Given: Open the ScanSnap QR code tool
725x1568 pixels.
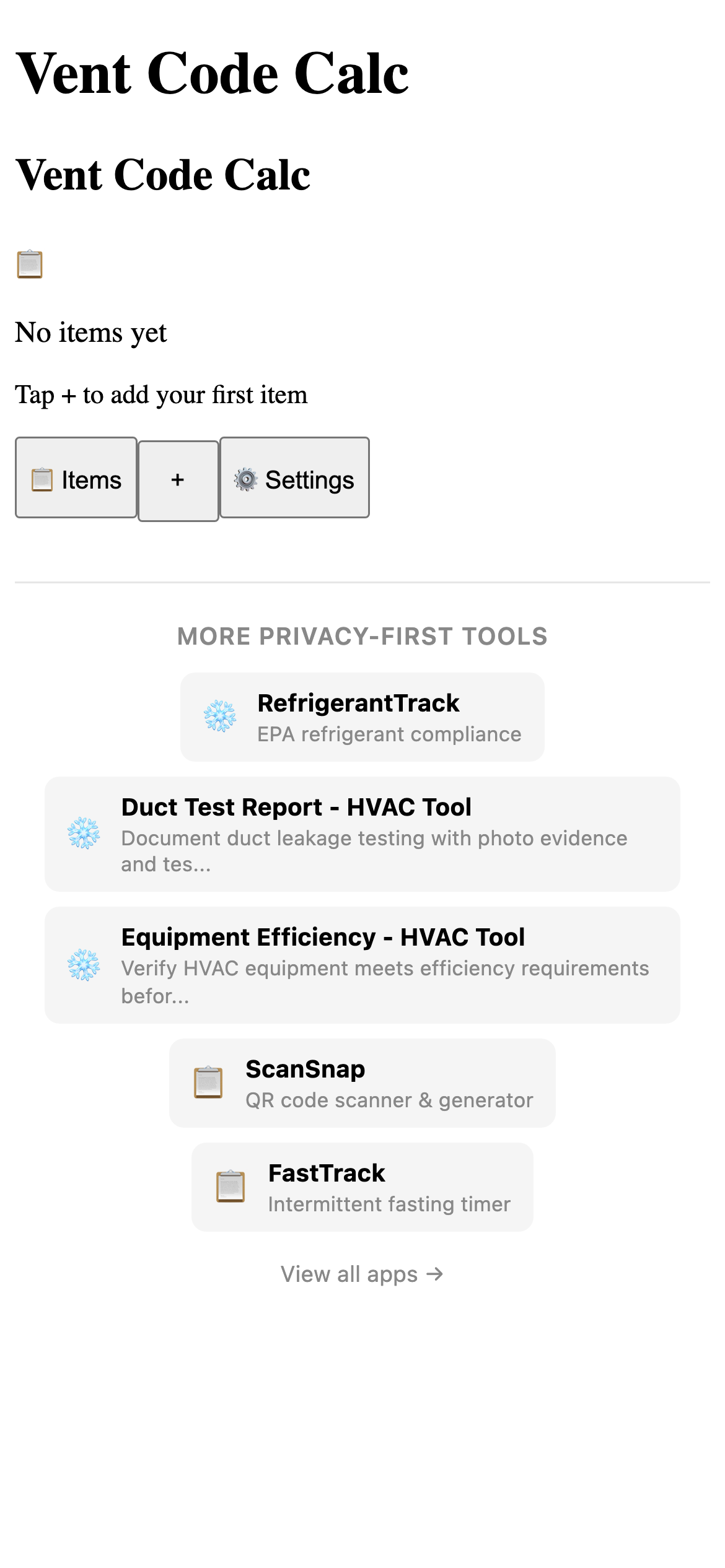Looking at the screenshot, I should pyautogui.click(x=362, y=1082).
